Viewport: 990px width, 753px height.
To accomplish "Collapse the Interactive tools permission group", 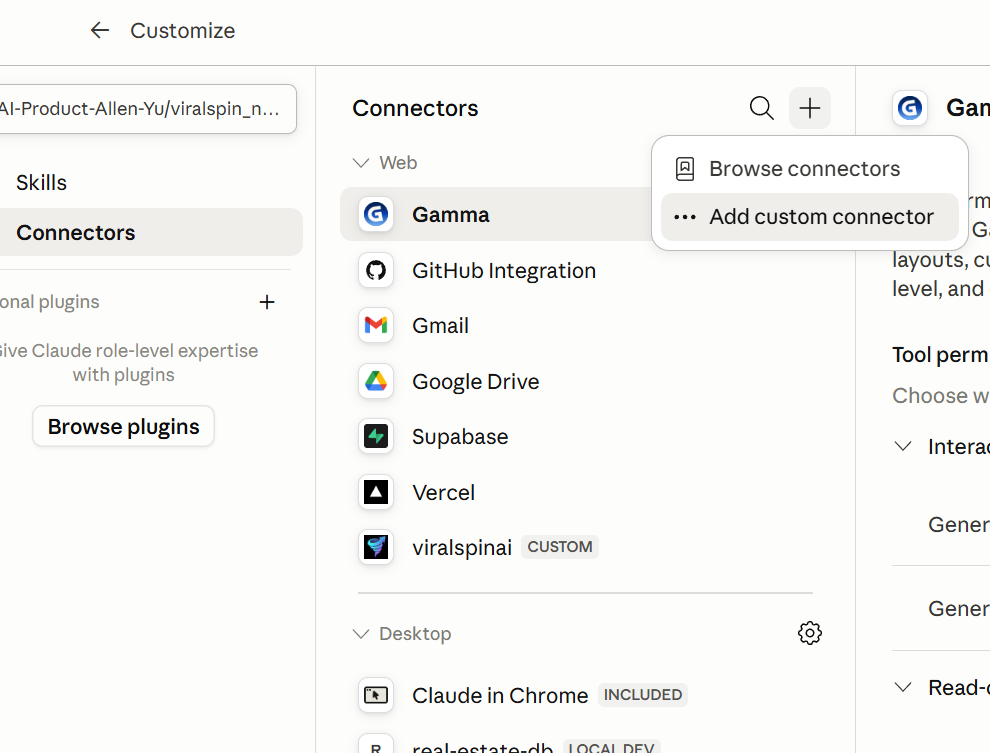I will [904, 446].
